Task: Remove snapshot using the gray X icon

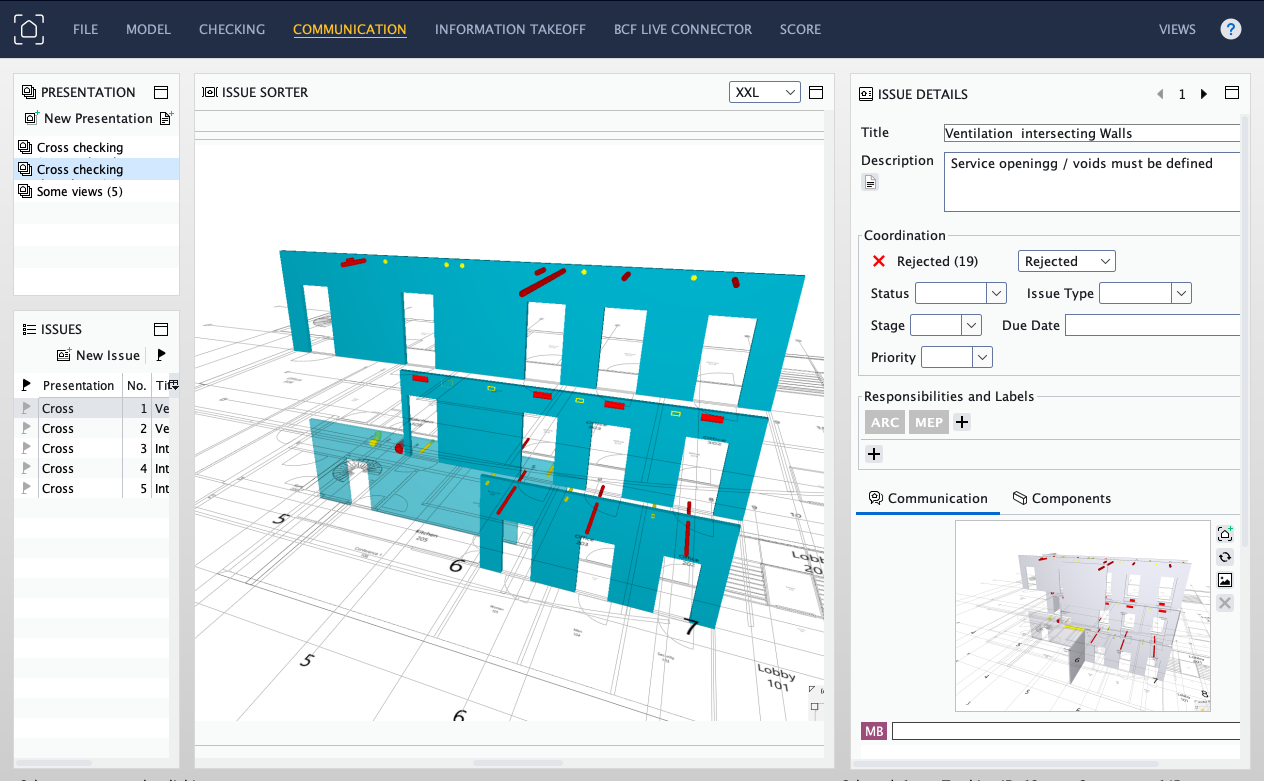Action: (x=1224, y=603)
